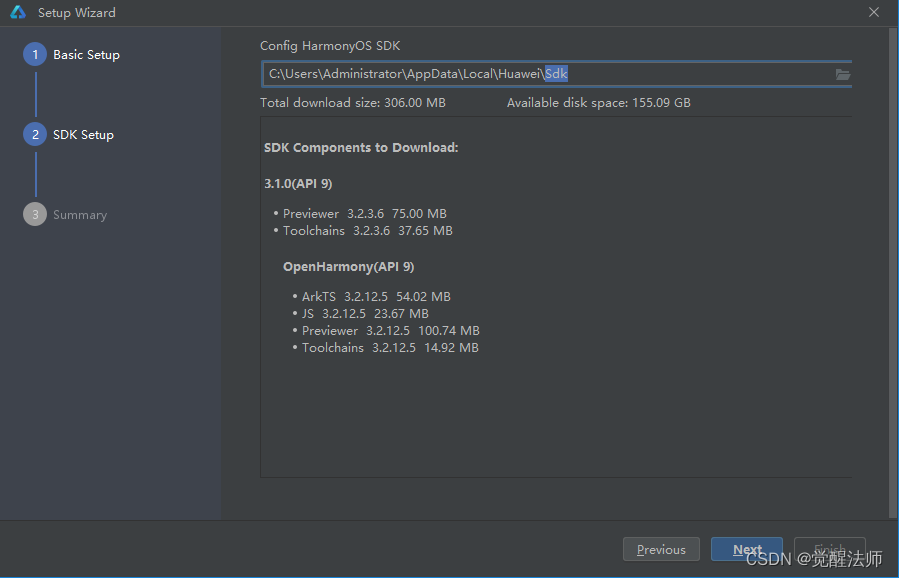Viewport: 899px width, 578px height.
Task: Click the Next button
Action: tap(746, 549)
